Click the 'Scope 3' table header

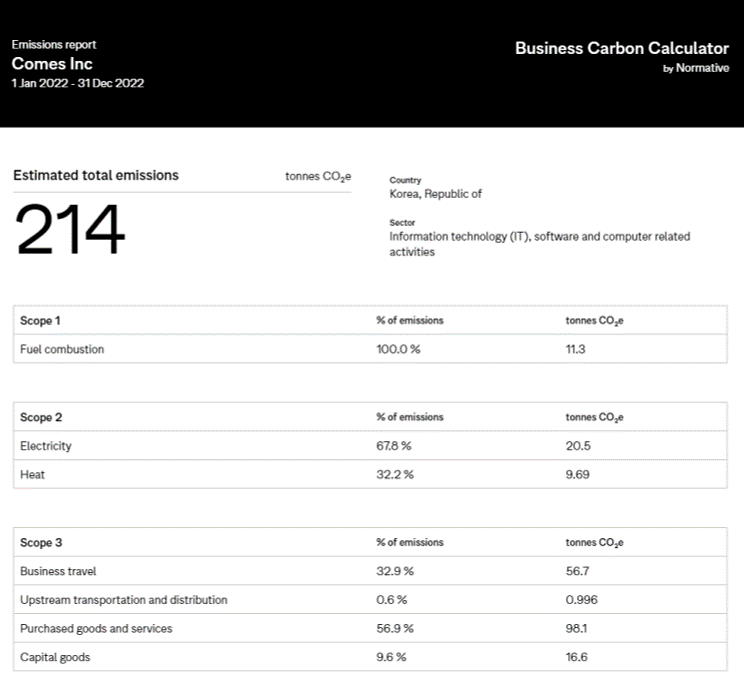(41, 543)
